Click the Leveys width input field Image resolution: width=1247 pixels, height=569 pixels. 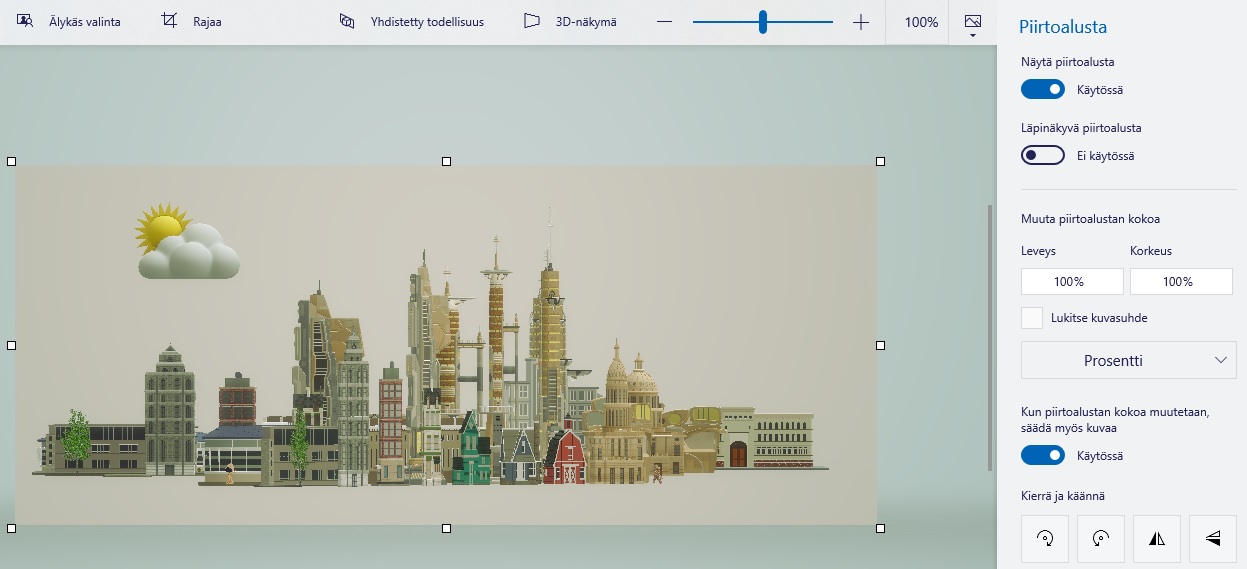click(1072, 282)
